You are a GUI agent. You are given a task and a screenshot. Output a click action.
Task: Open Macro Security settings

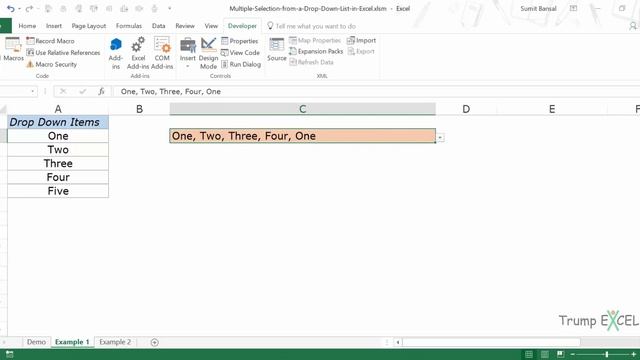[52, 64]
